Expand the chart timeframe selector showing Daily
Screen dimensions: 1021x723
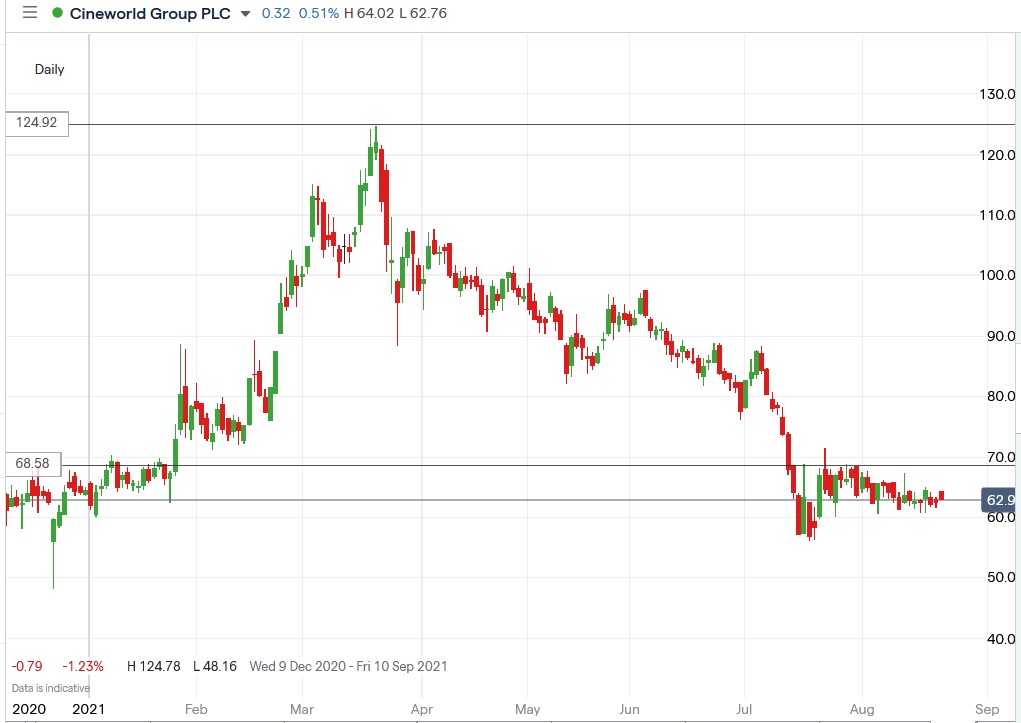click(x=48, y=70)
